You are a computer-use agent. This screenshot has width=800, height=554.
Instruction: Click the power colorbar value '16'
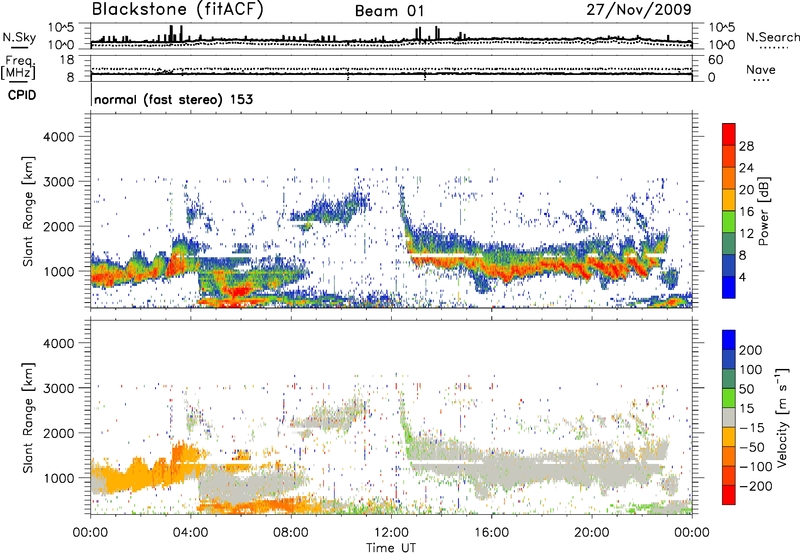[x=746, y=211]
